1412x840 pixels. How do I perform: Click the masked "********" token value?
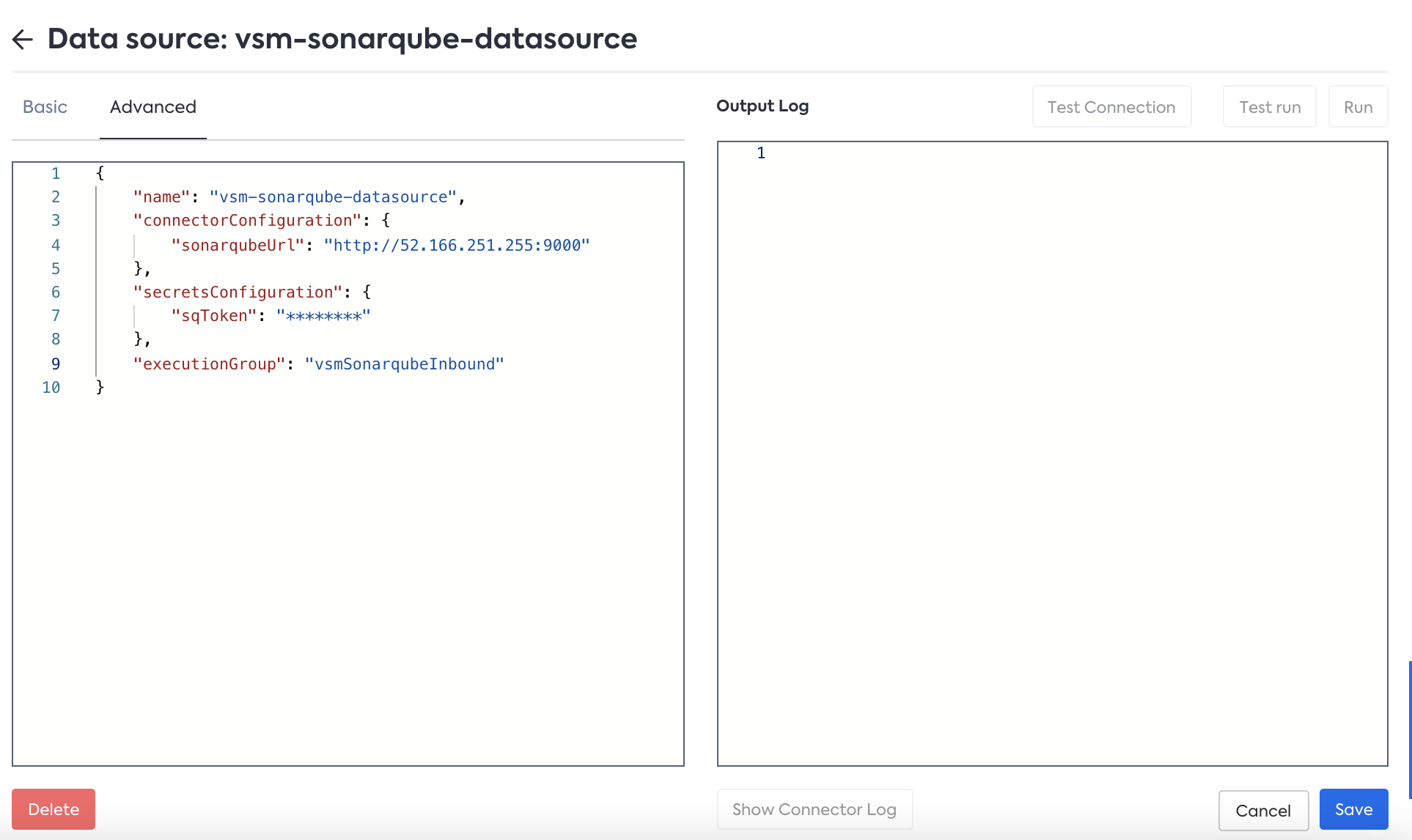(323, 316)
